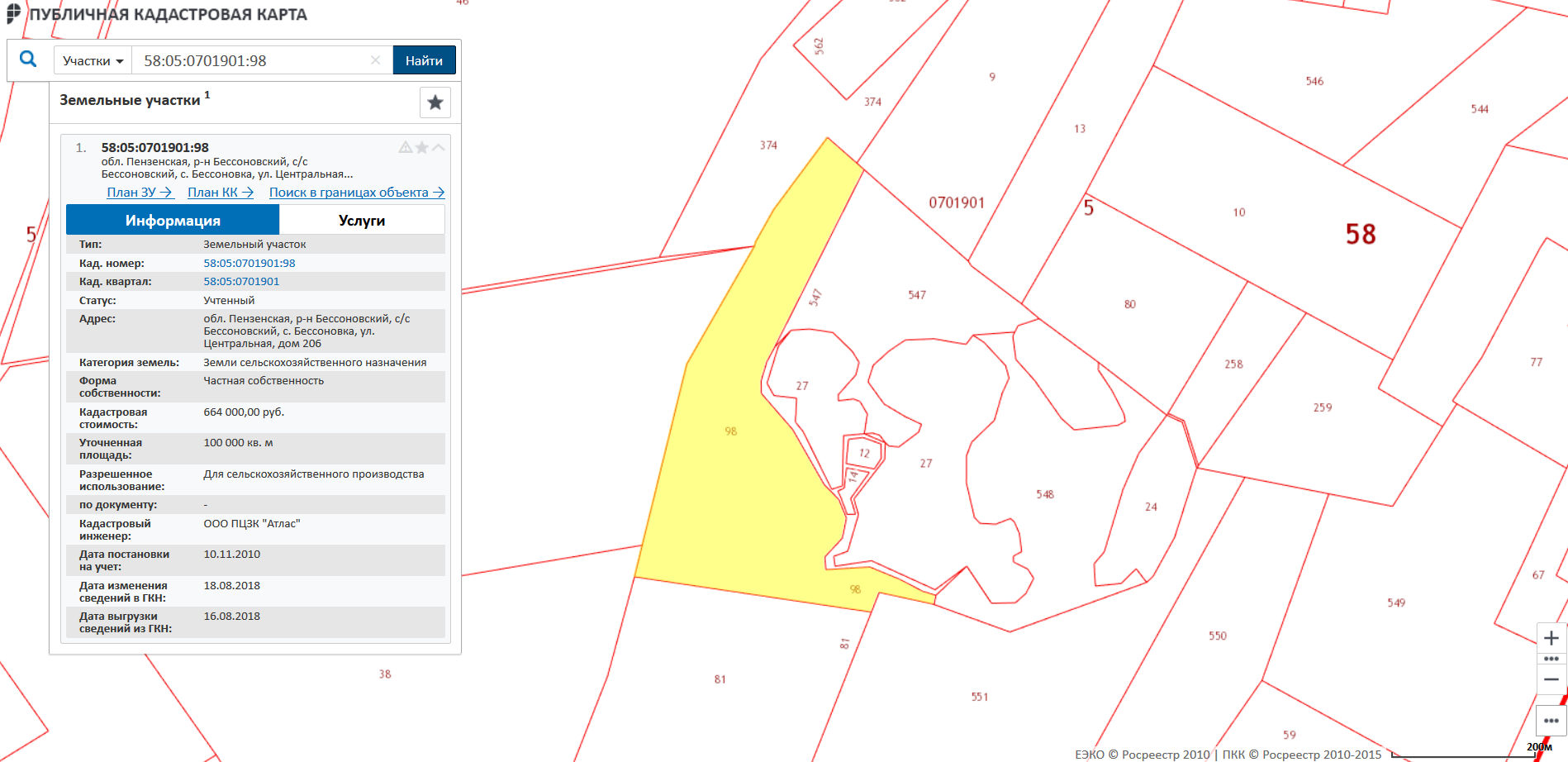This screenshot has height=762, width=1568.
Task: Select the area value 100 000 кв. м
Action: [238, 443]
